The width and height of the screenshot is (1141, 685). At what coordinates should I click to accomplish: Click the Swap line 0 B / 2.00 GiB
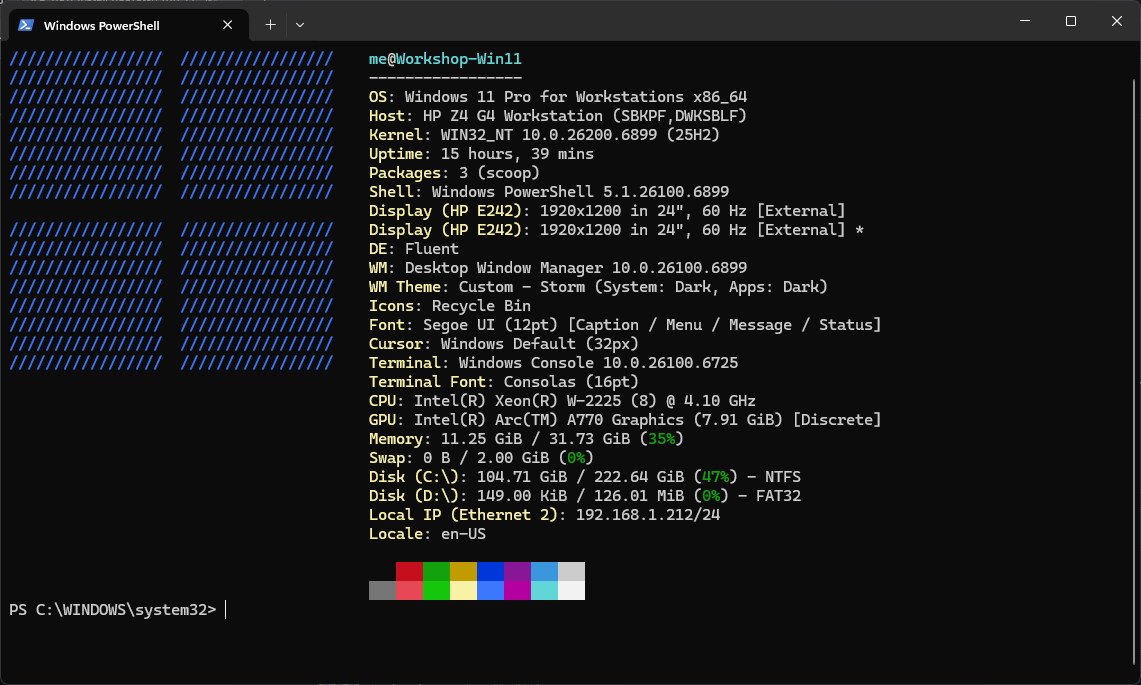[481, 457]
